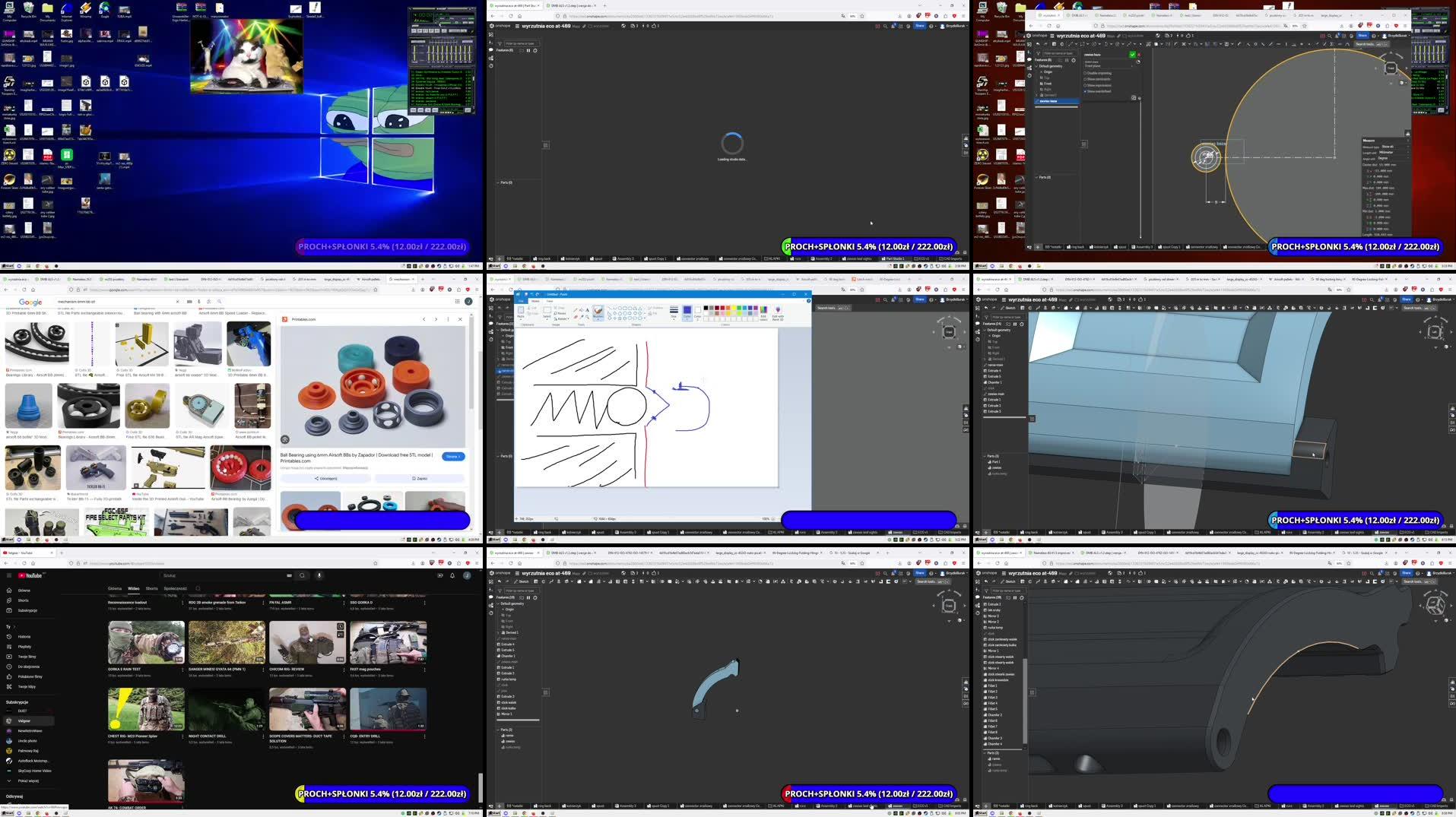Click the Odwiedź button in image preview

point(454,457)
